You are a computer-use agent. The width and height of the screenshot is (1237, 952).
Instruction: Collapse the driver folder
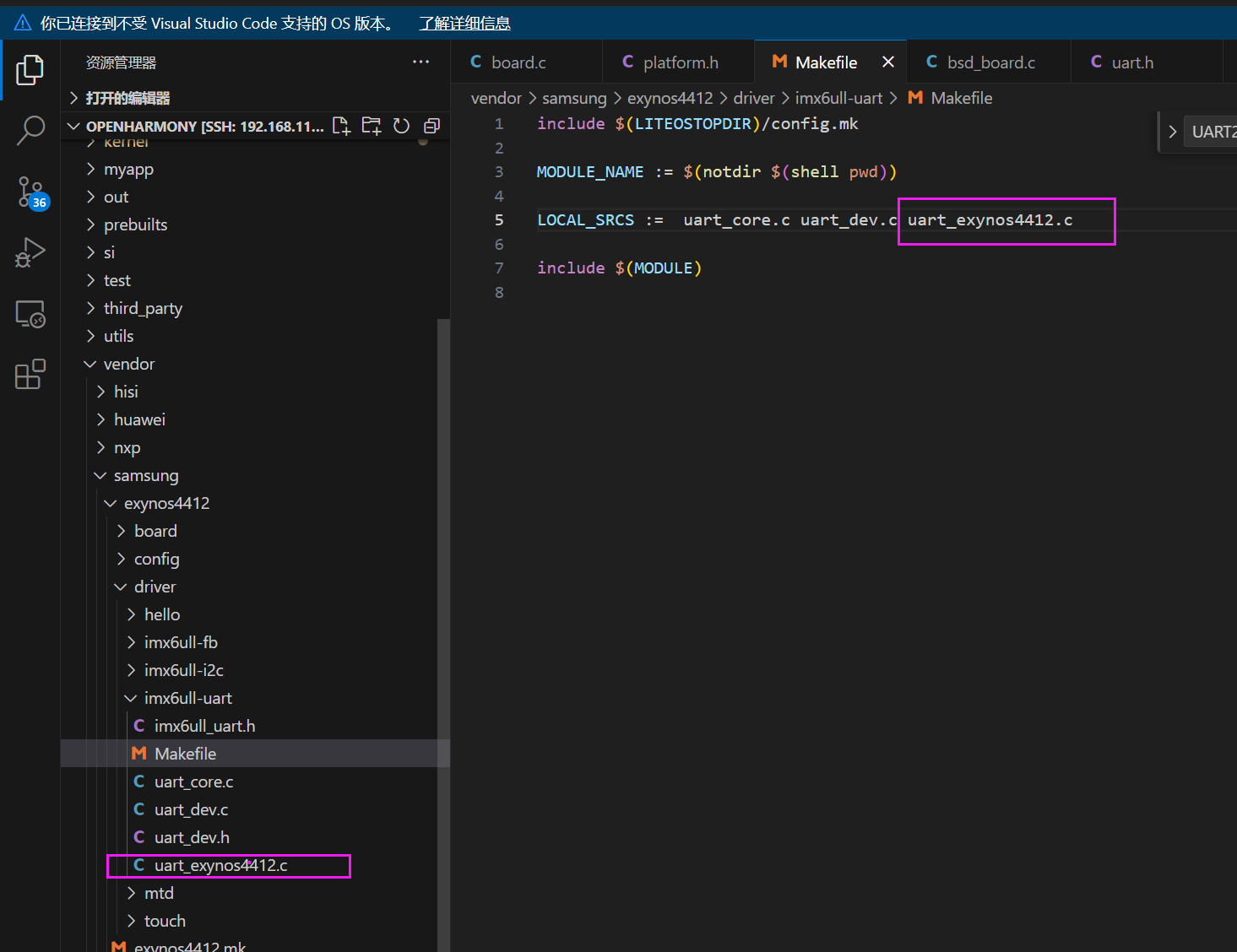255,587
